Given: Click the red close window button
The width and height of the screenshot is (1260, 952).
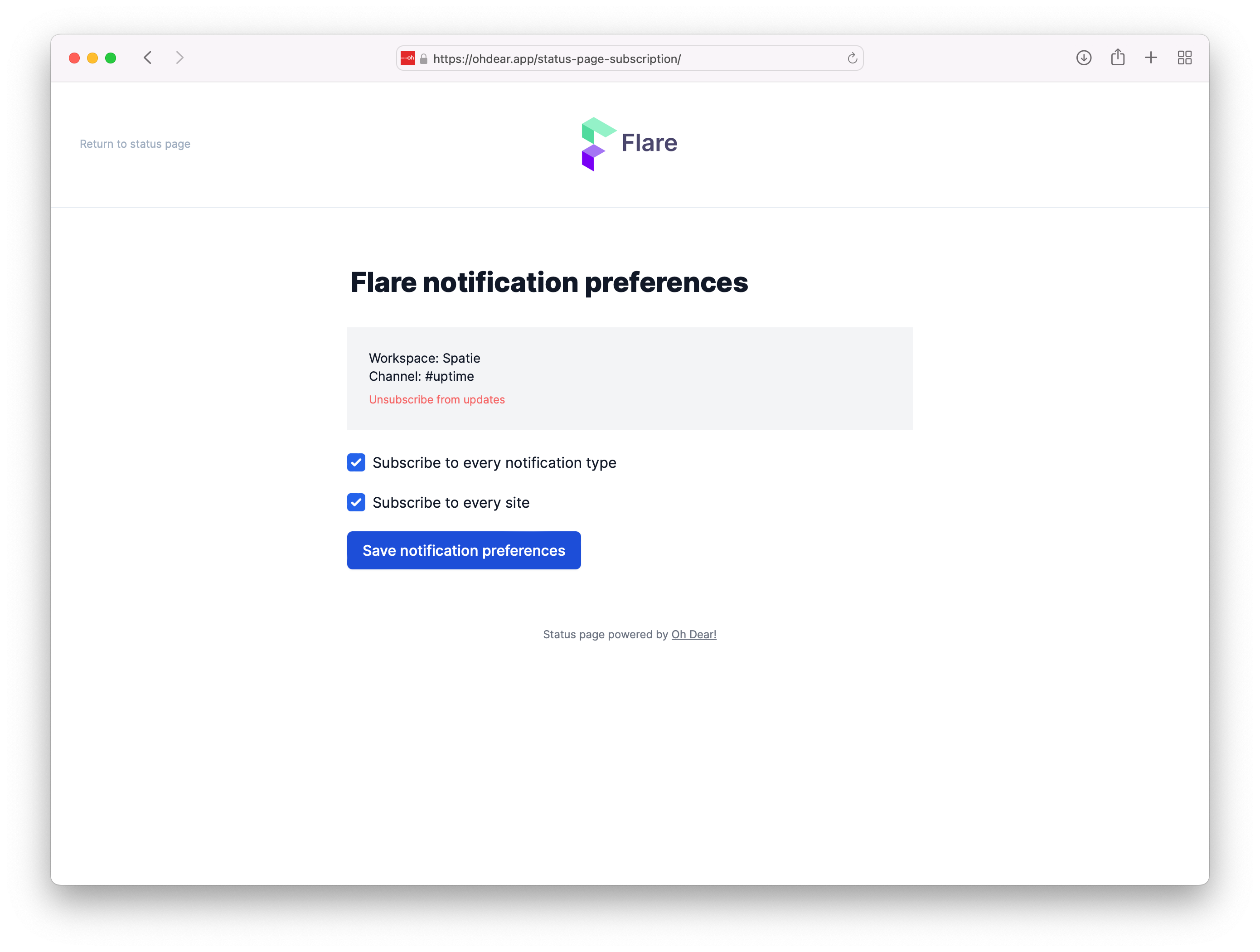Looking at the screenshot, I should tap(74, 58).
